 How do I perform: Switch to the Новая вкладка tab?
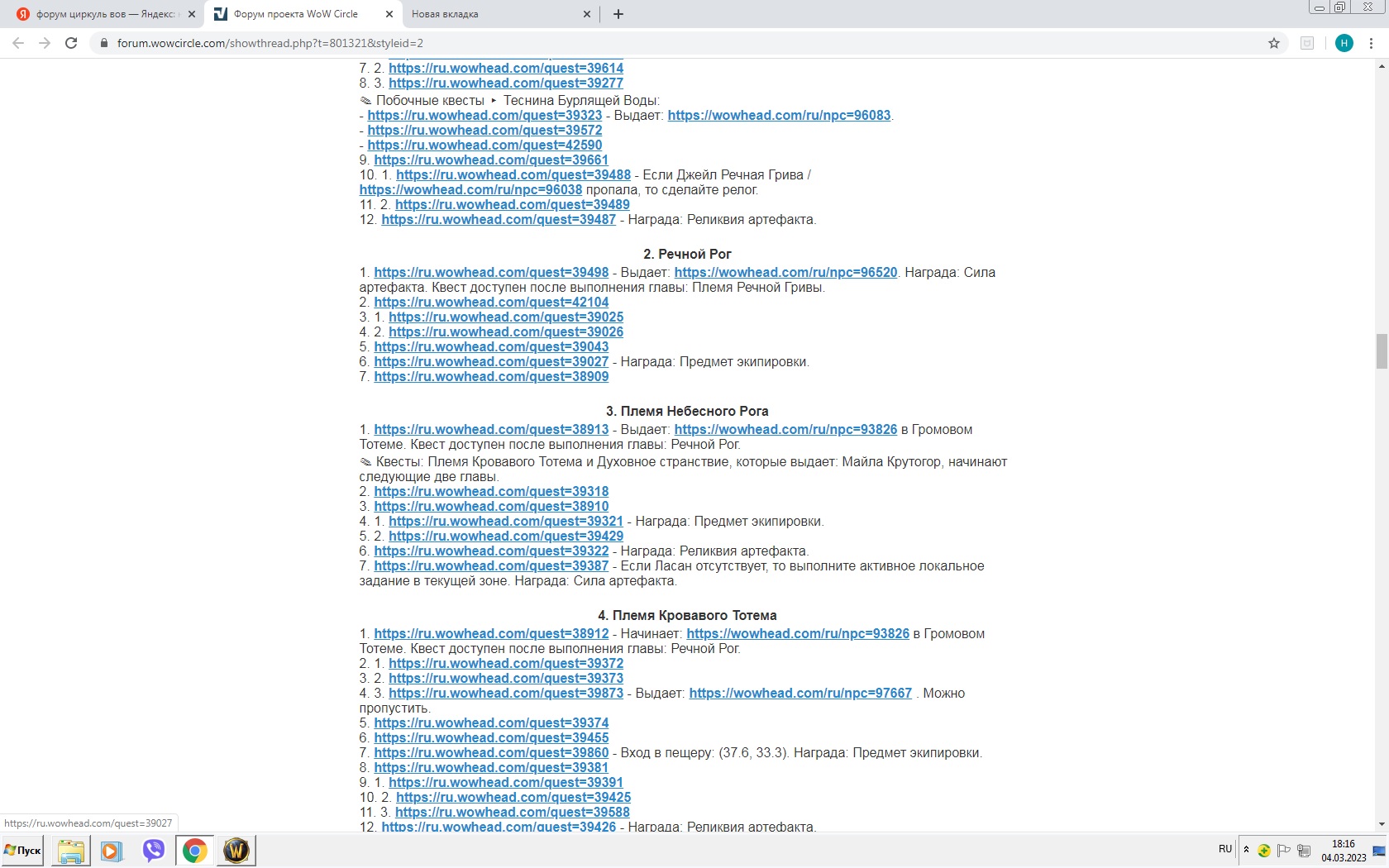point(496,14)
